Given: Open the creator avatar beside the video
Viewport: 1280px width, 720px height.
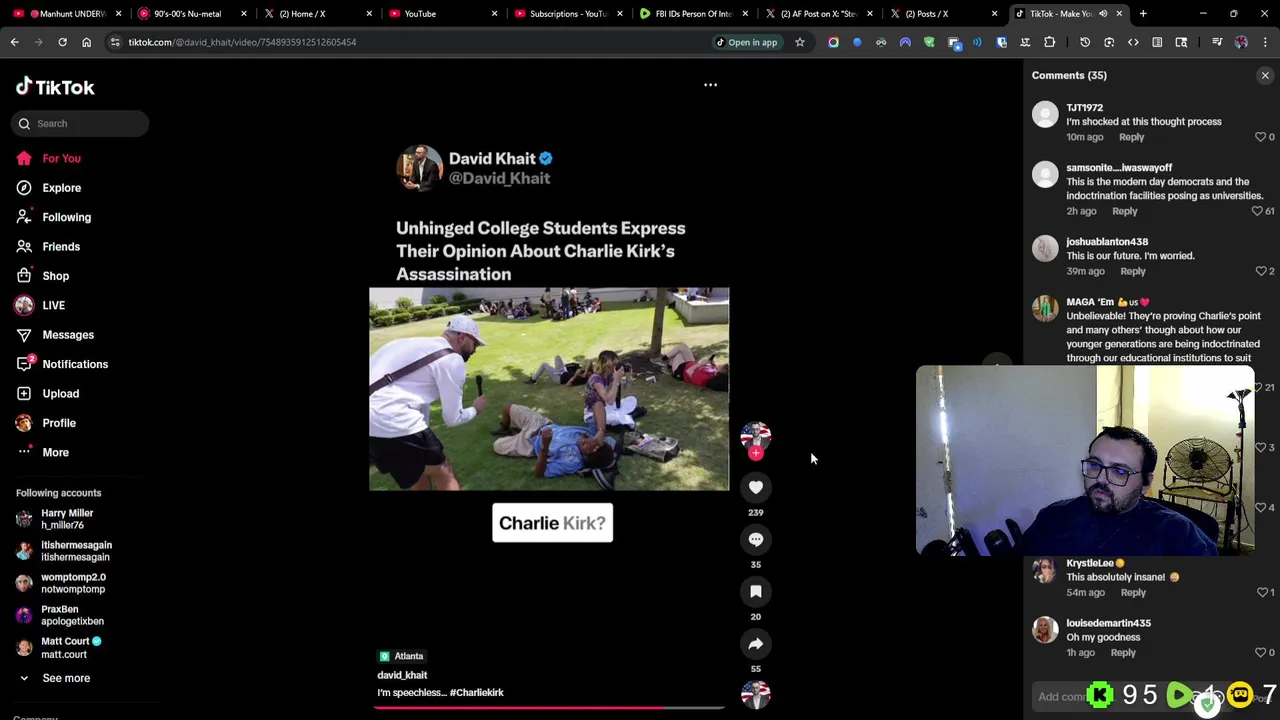Looking at the screenshot, I should tap(756, 435).
